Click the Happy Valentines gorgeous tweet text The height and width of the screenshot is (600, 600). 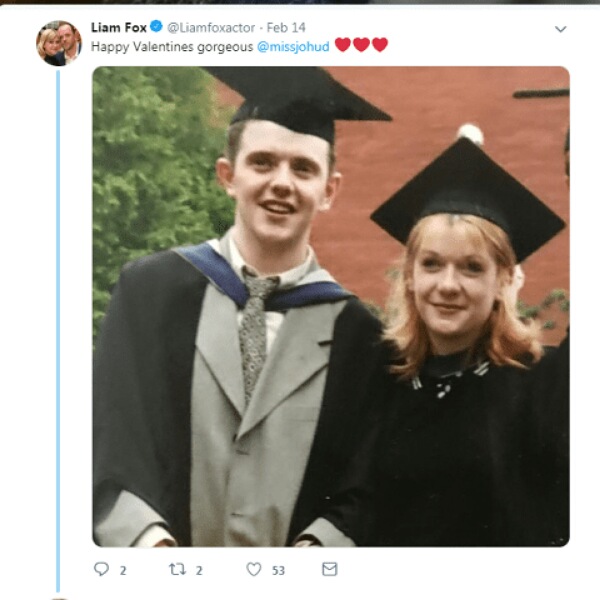point(172,47)
